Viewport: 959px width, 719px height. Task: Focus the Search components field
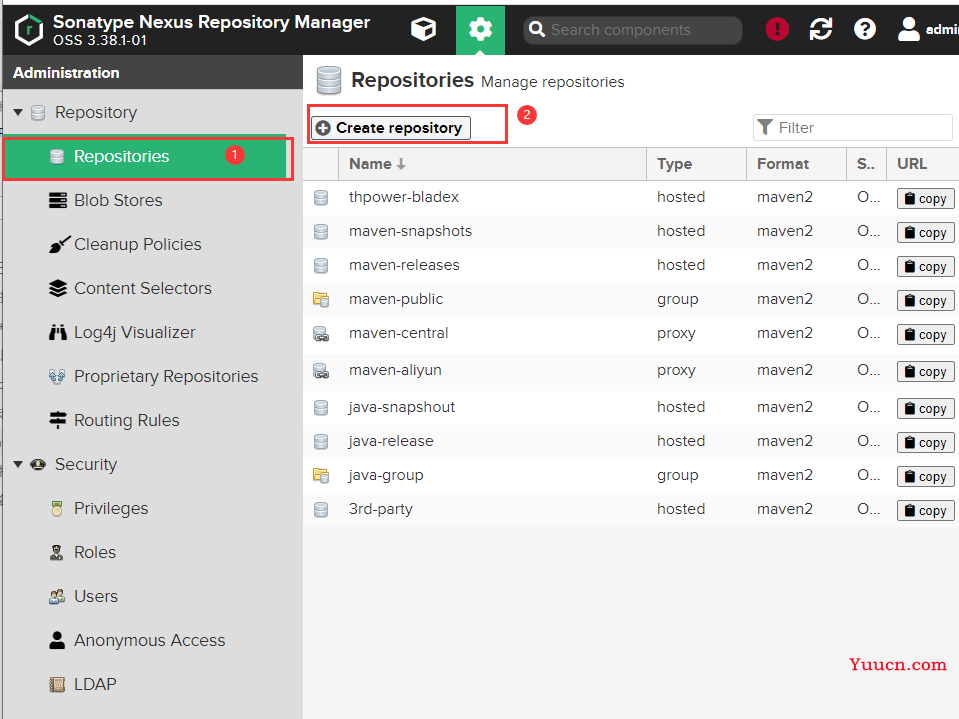(633, 29)
